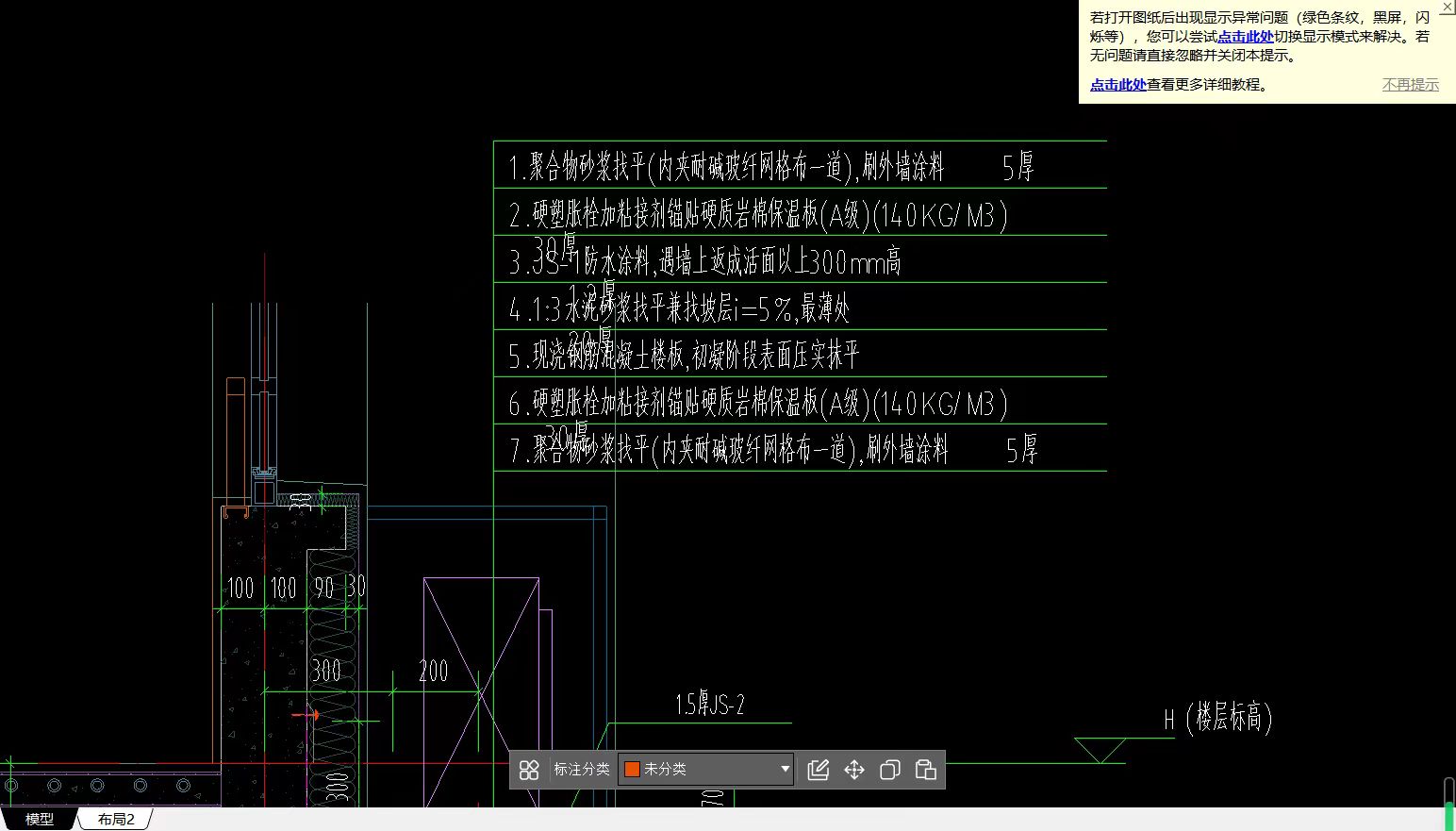Click the paste annotation icon
The width and height of the screenshot is (1456, 831).
pyautogui.click(x=926, y=770)
